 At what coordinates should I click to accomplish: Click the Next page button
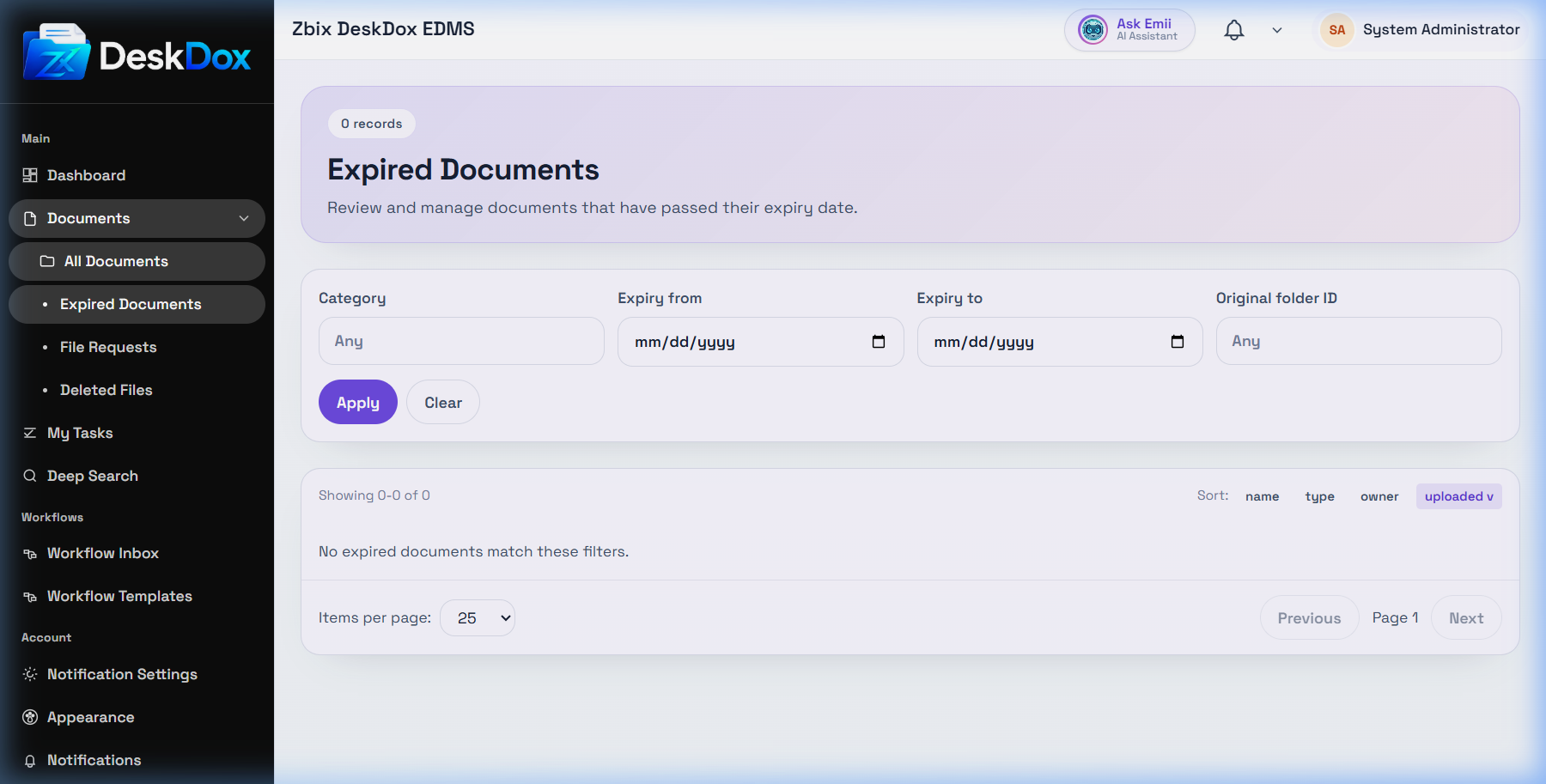coord(1466,617)
